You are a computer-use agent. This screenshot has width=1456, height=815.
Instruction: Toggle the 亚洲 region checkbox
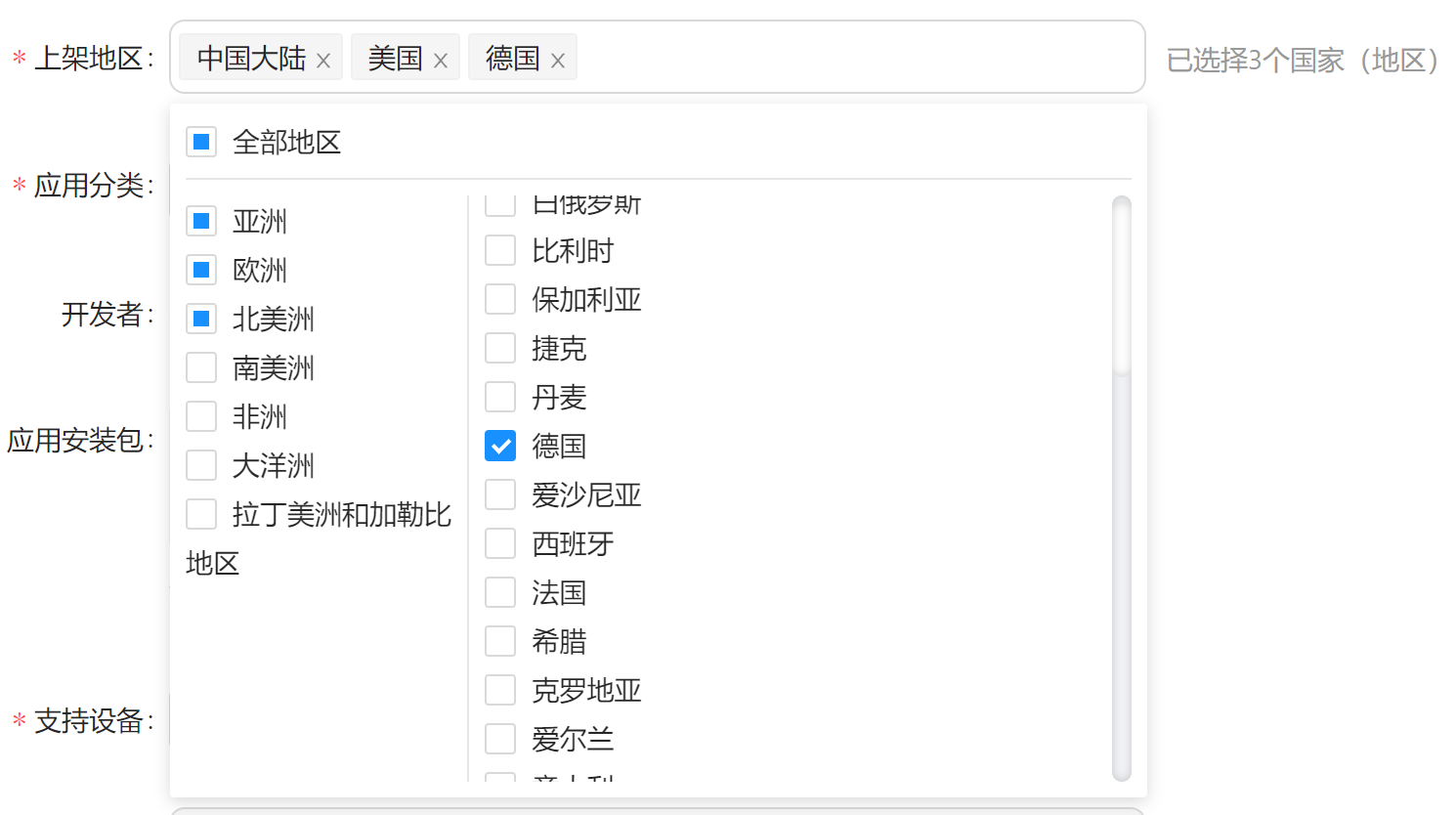click(201, 222)
